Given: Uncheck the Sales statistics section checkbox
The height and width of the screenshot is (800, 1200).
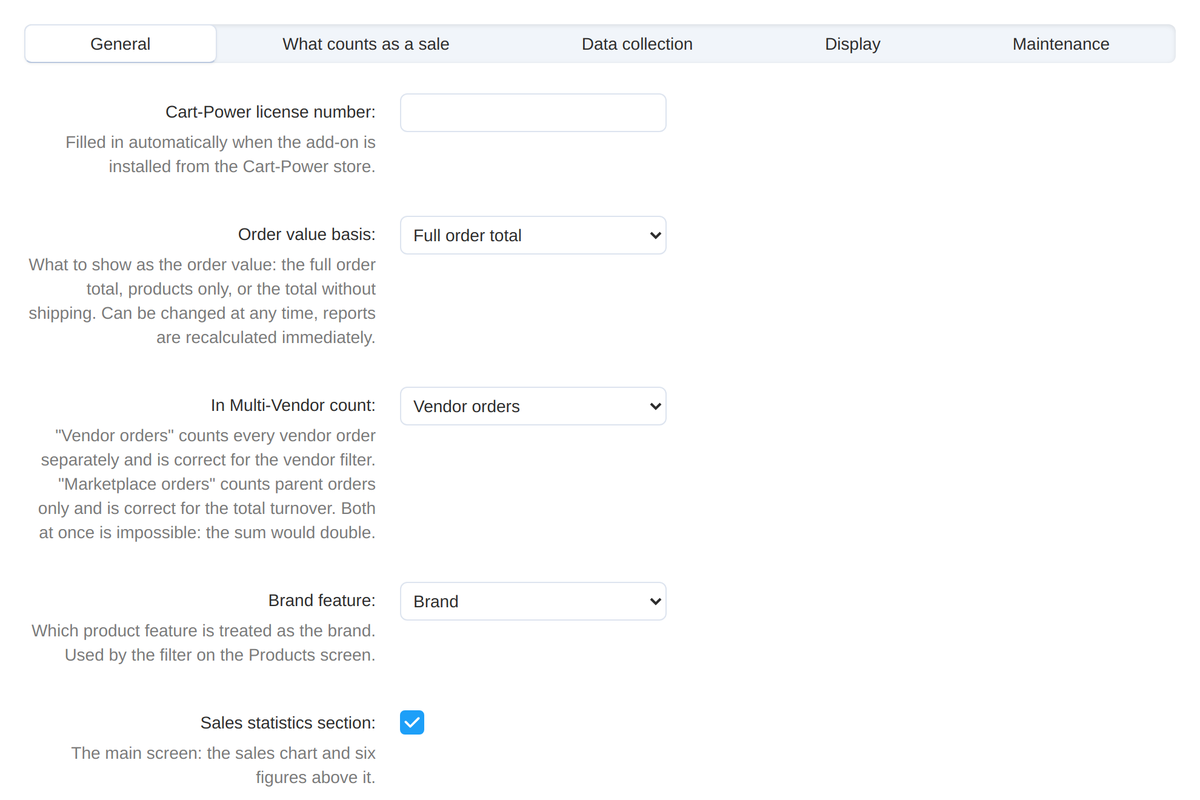Looking at the screenshot, I should [x=412, y=722].
